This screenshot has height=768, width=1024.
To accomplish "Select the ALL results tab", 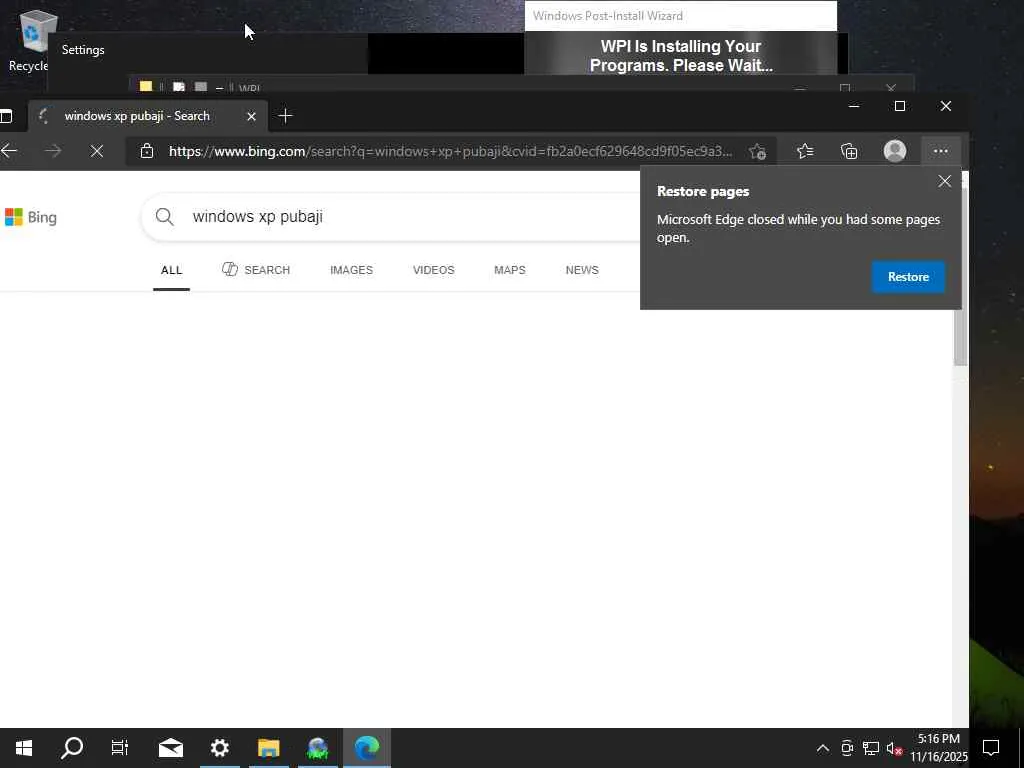I will tap(172, 270).
